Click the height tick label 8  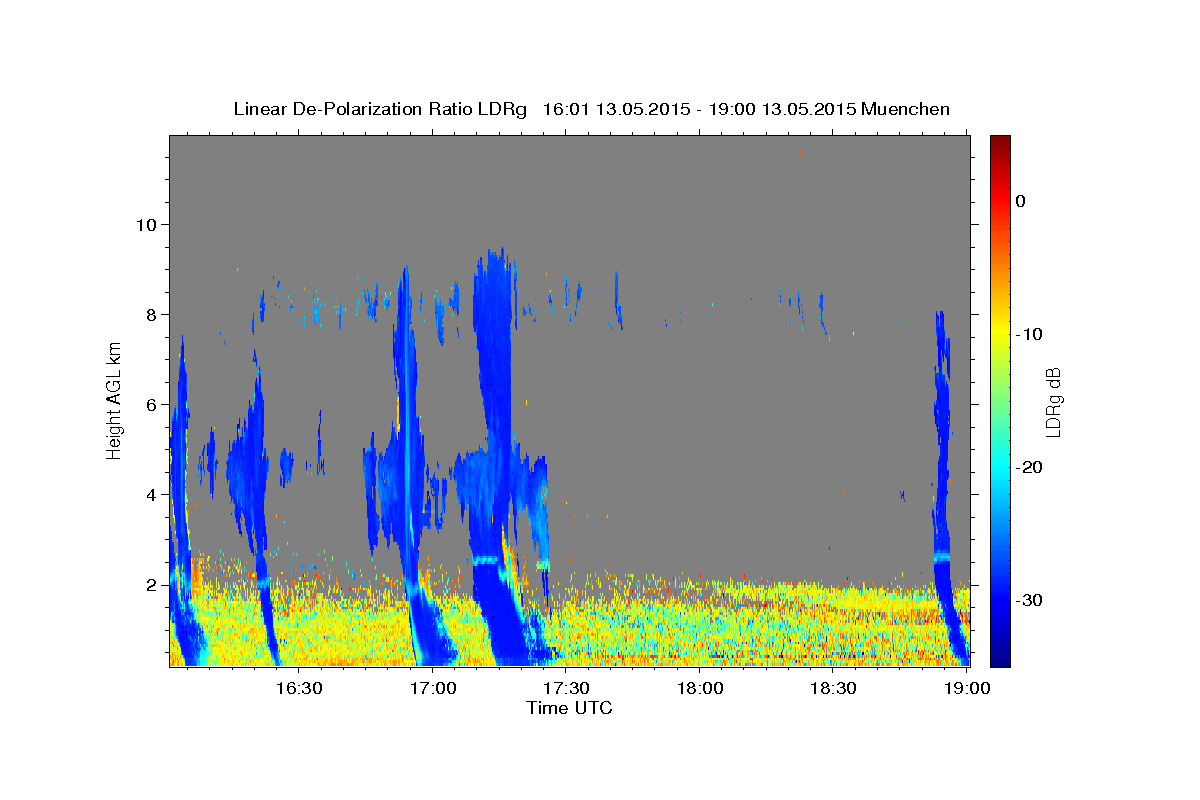152,314
